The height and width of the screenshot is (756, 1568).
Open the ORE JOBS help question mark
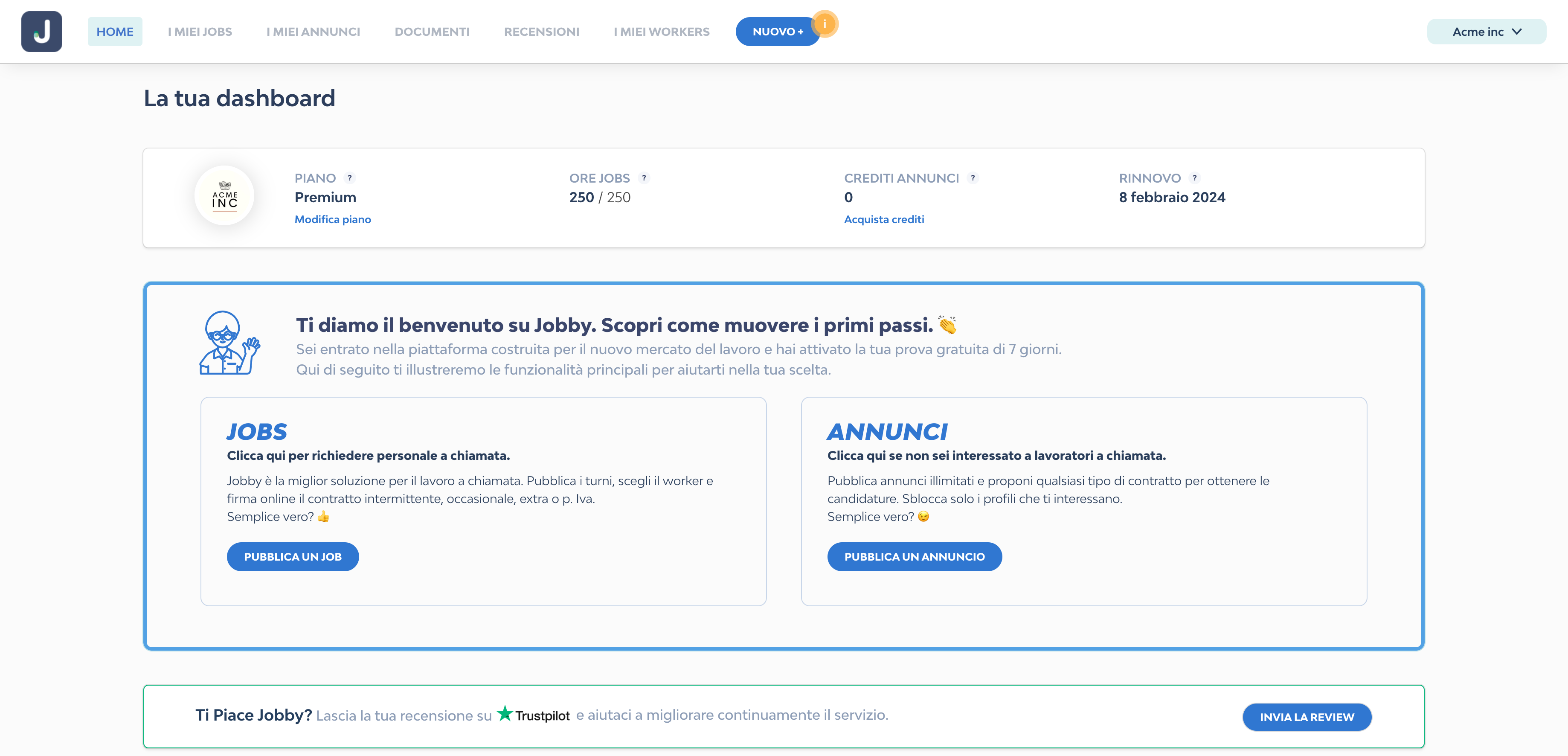tap(644, 178)
